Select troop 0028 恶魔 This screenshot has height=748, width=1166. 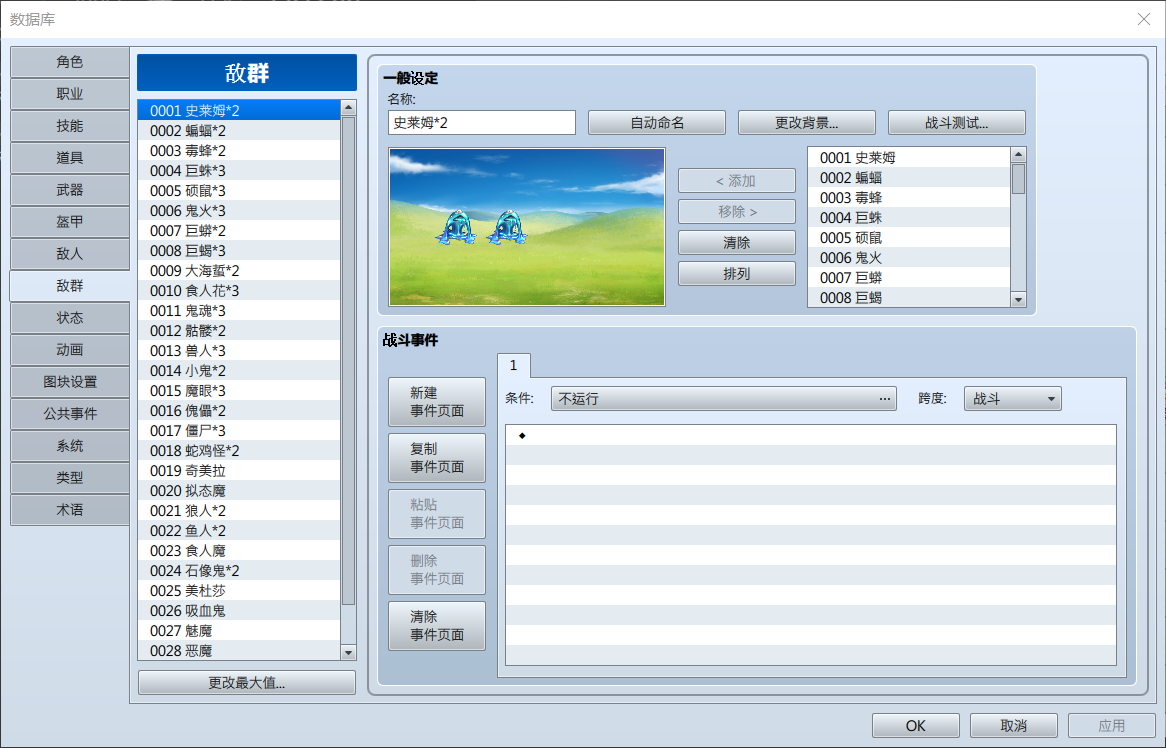tap(239, 651)
